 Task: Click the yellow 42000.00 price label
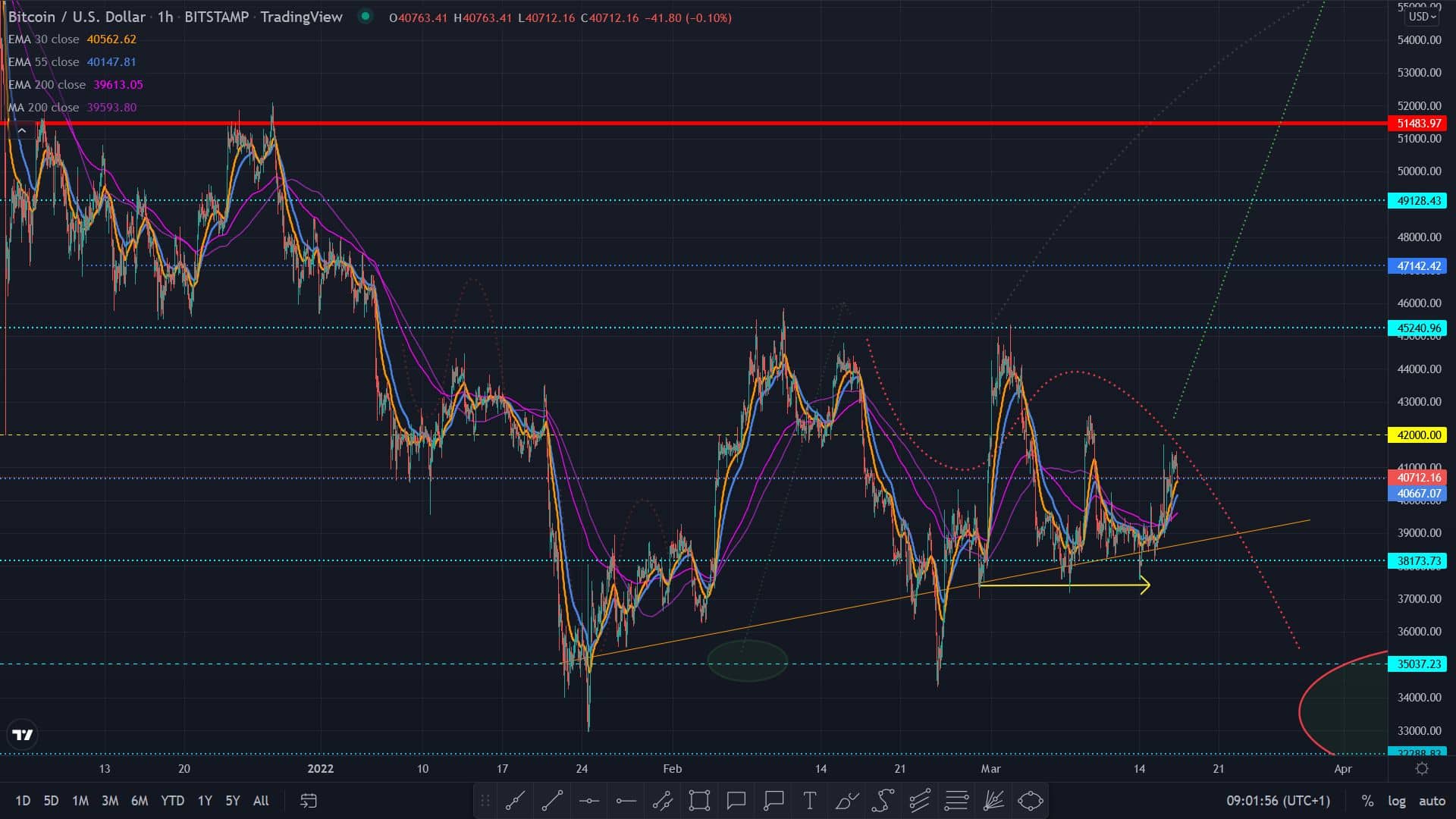[x=1417, y=435]
